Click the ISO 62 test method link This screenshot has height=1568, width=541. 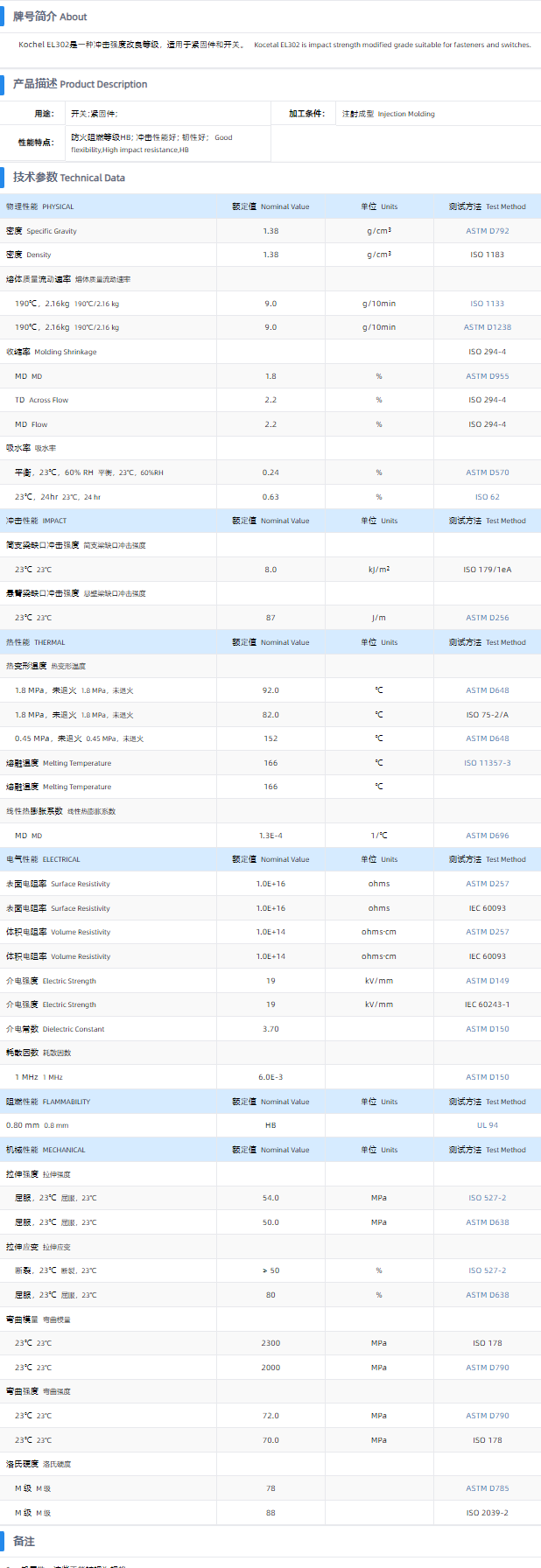coord(487,497)
